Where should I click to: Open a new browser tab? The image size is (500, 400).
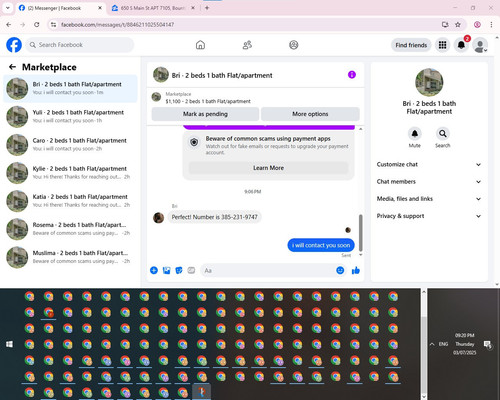click(207, 8)
